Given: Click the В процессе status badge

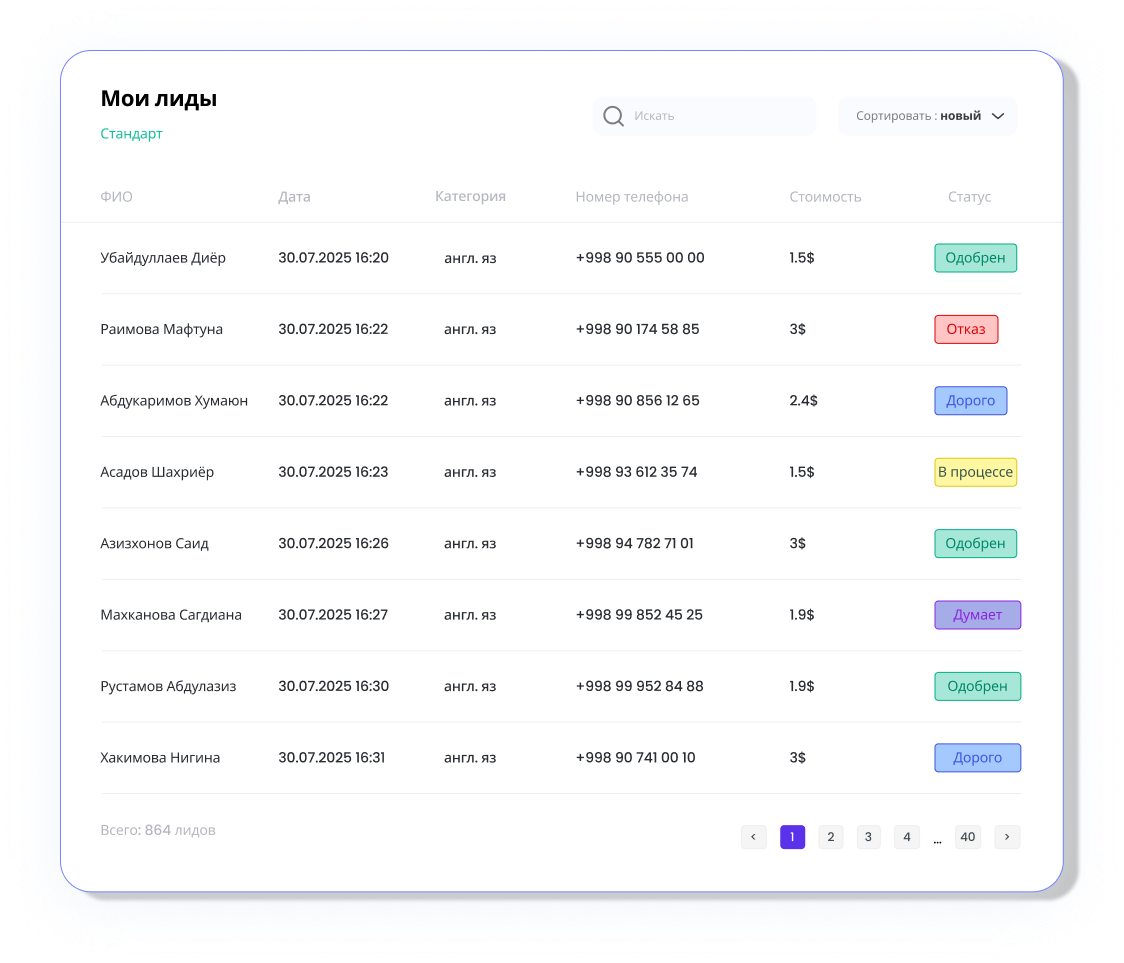Looking at the screenshot, I should coord(975,472).
